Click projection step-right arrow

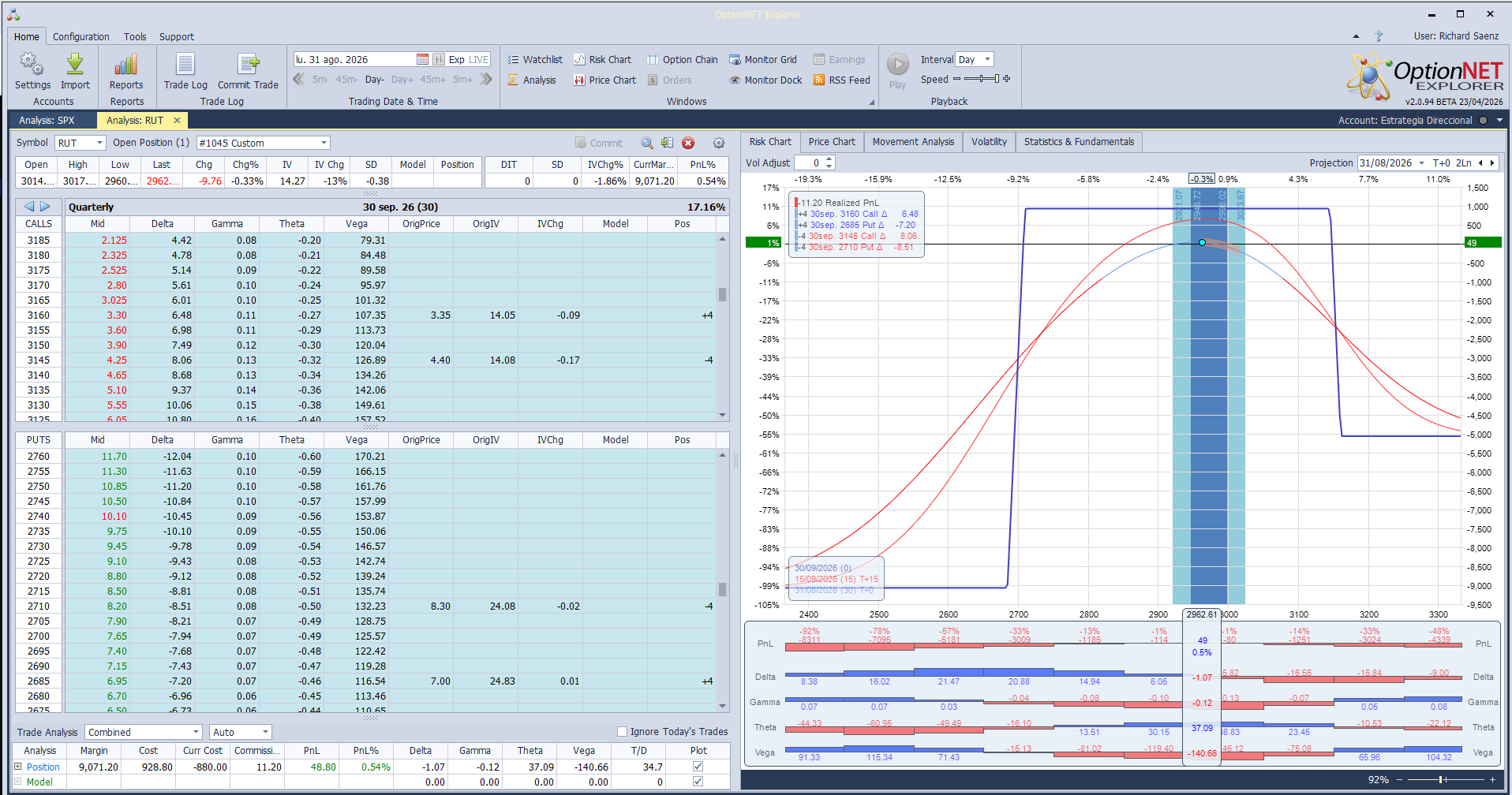click(x=1492, y=163)
